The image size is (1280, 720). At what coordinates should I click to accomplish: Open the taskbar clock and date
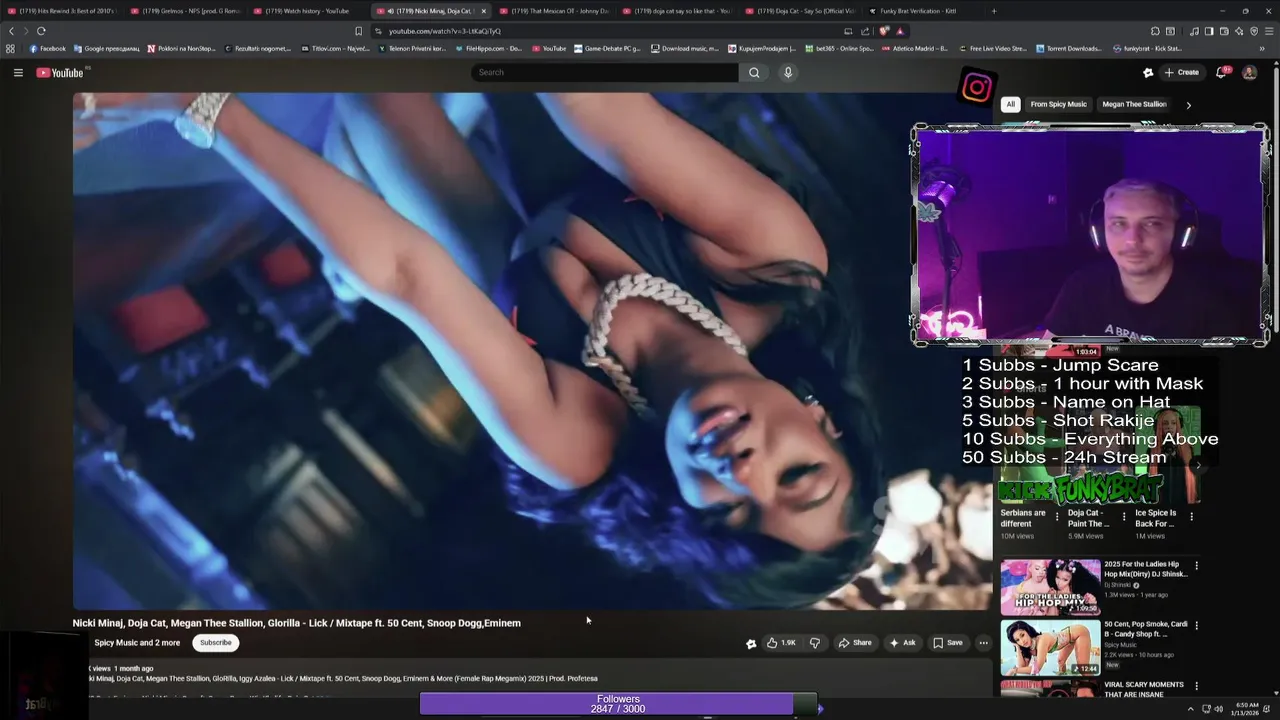click(x=1246, y=709)
